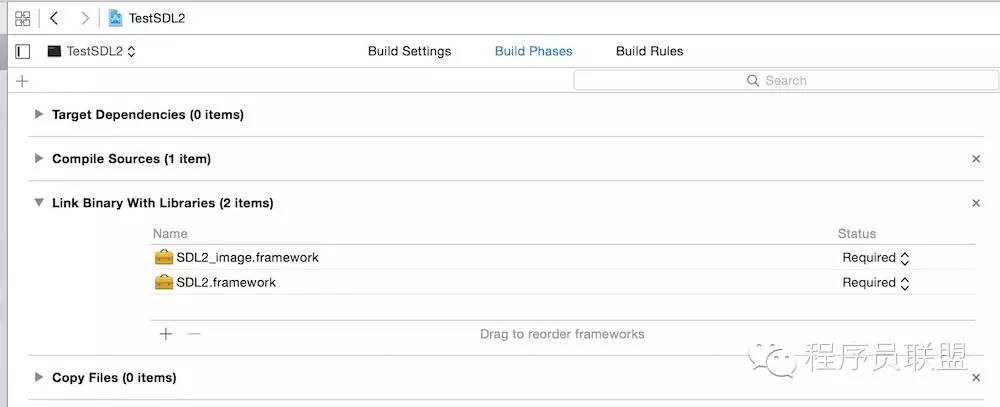Switch to Build Settings tab

pos(409,52)
